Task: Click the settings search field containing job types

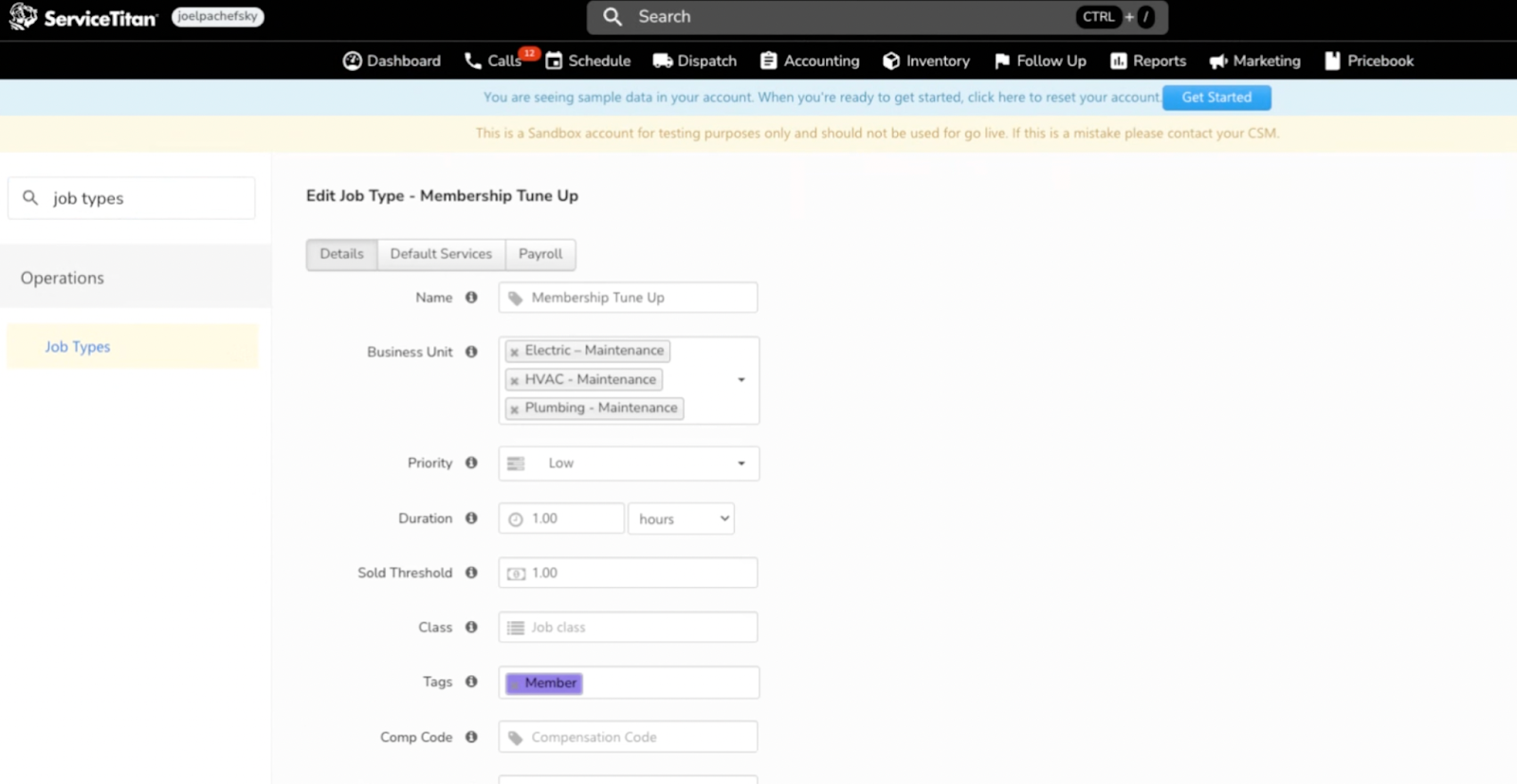Action: [132, 198]
